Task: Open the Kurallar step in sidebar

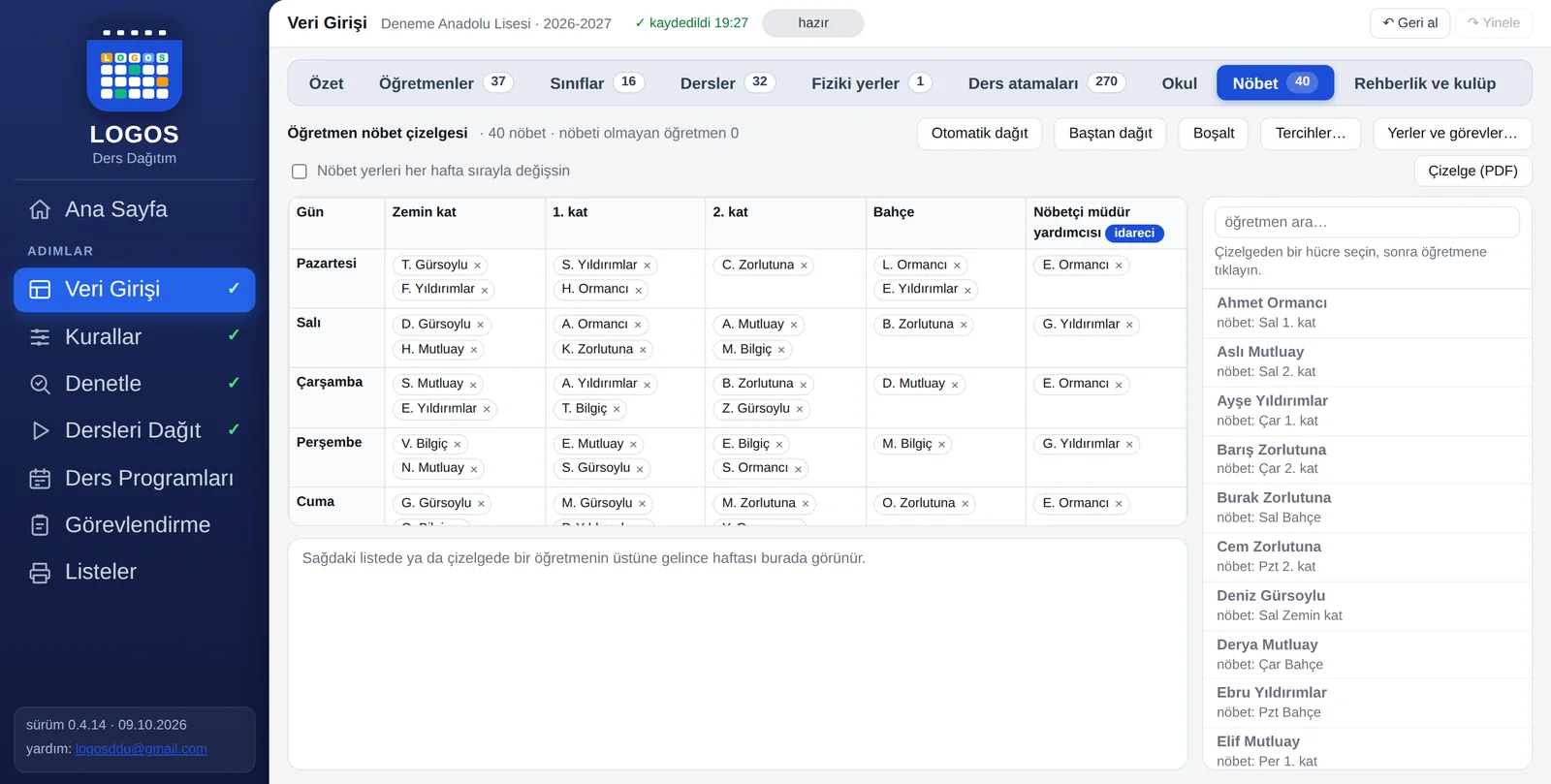Action: click(x=135, y=337)
